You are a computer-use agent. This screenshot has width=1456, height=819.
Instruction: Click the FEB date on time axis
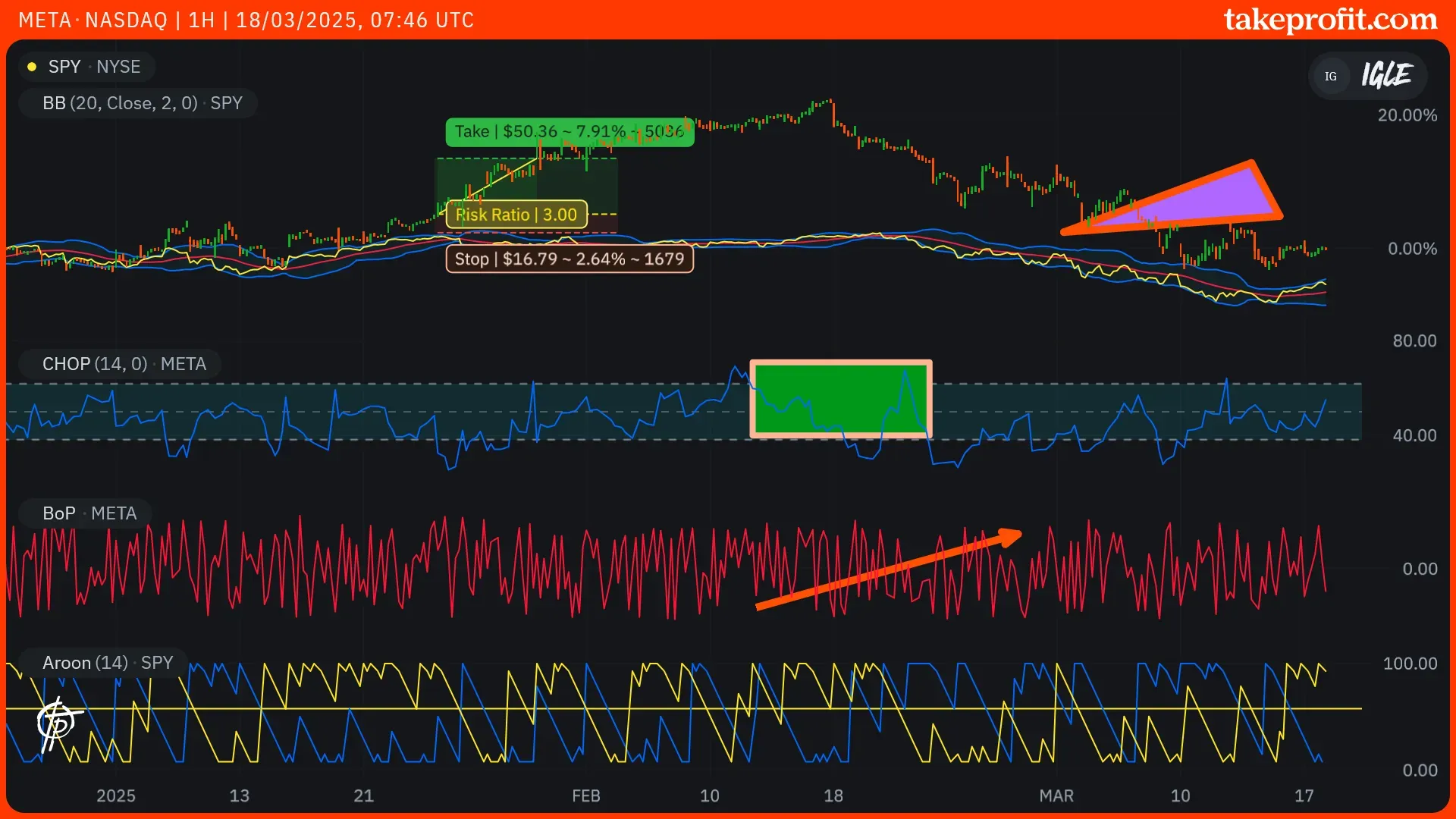tap(585, 795)
